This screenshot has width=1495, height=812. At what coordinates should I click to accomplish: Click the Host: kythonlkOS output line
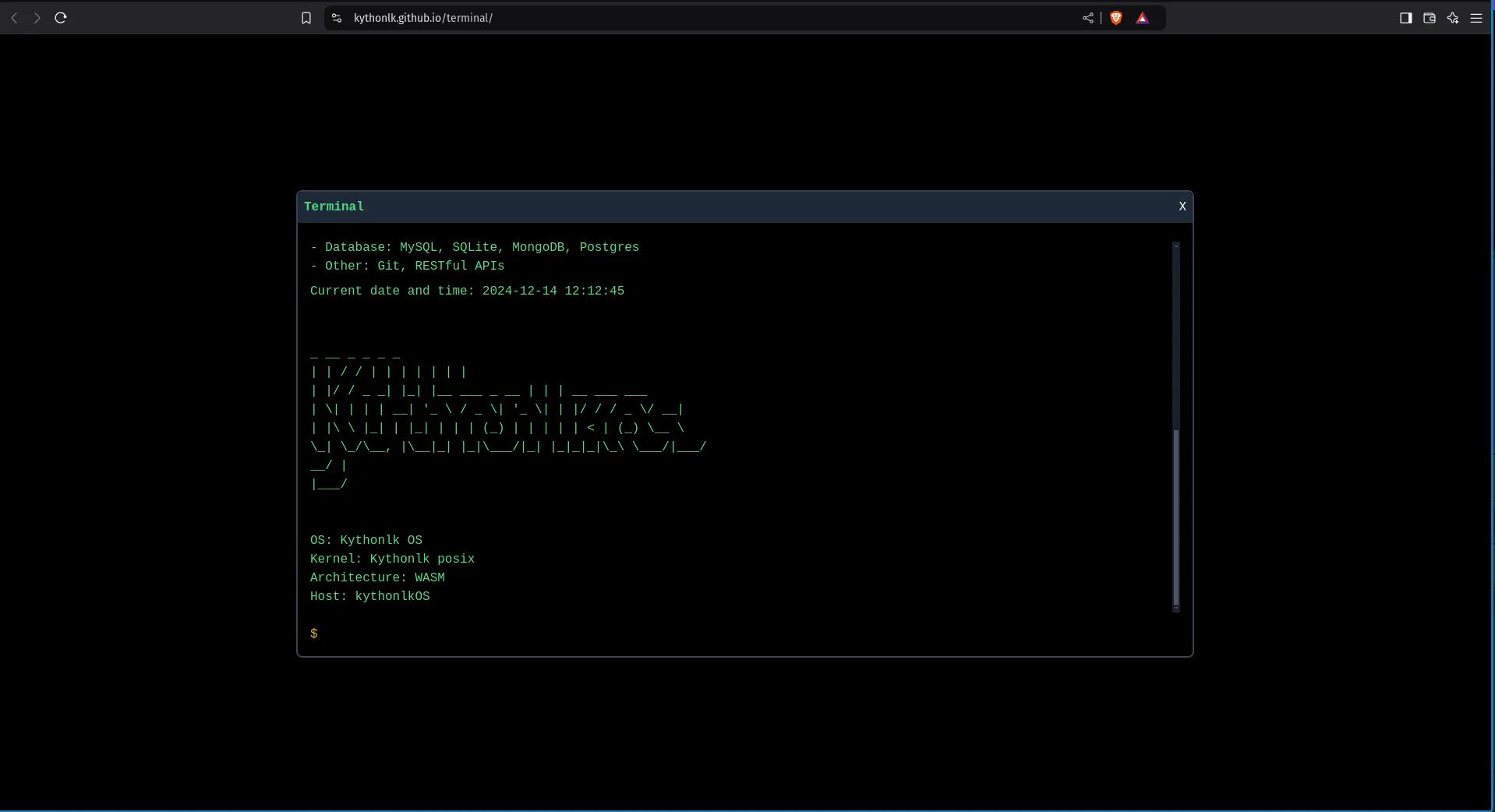(369, 596)
